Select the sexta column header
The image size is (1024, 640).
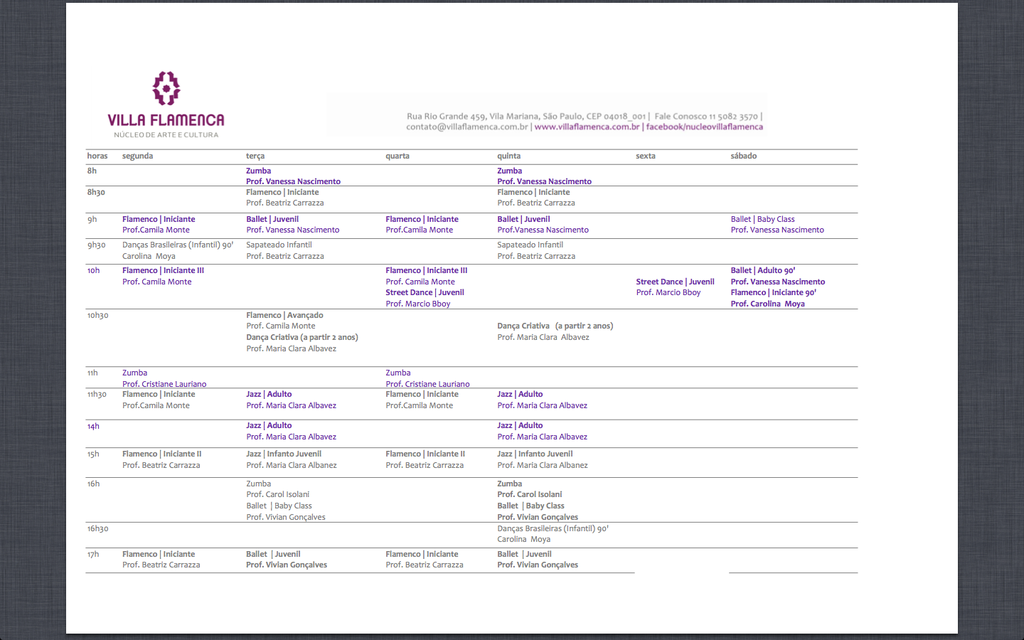click(646, 156)
